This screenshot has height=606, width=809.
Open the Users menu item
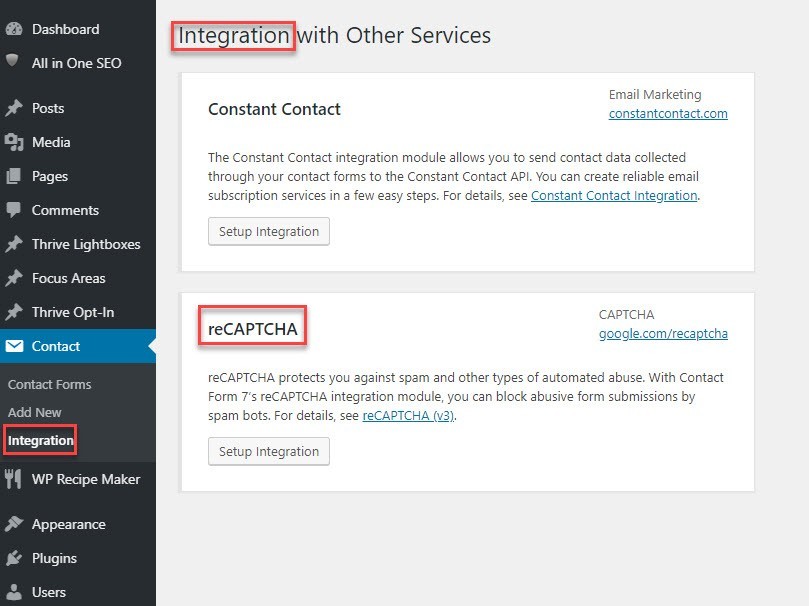[49, 593]
